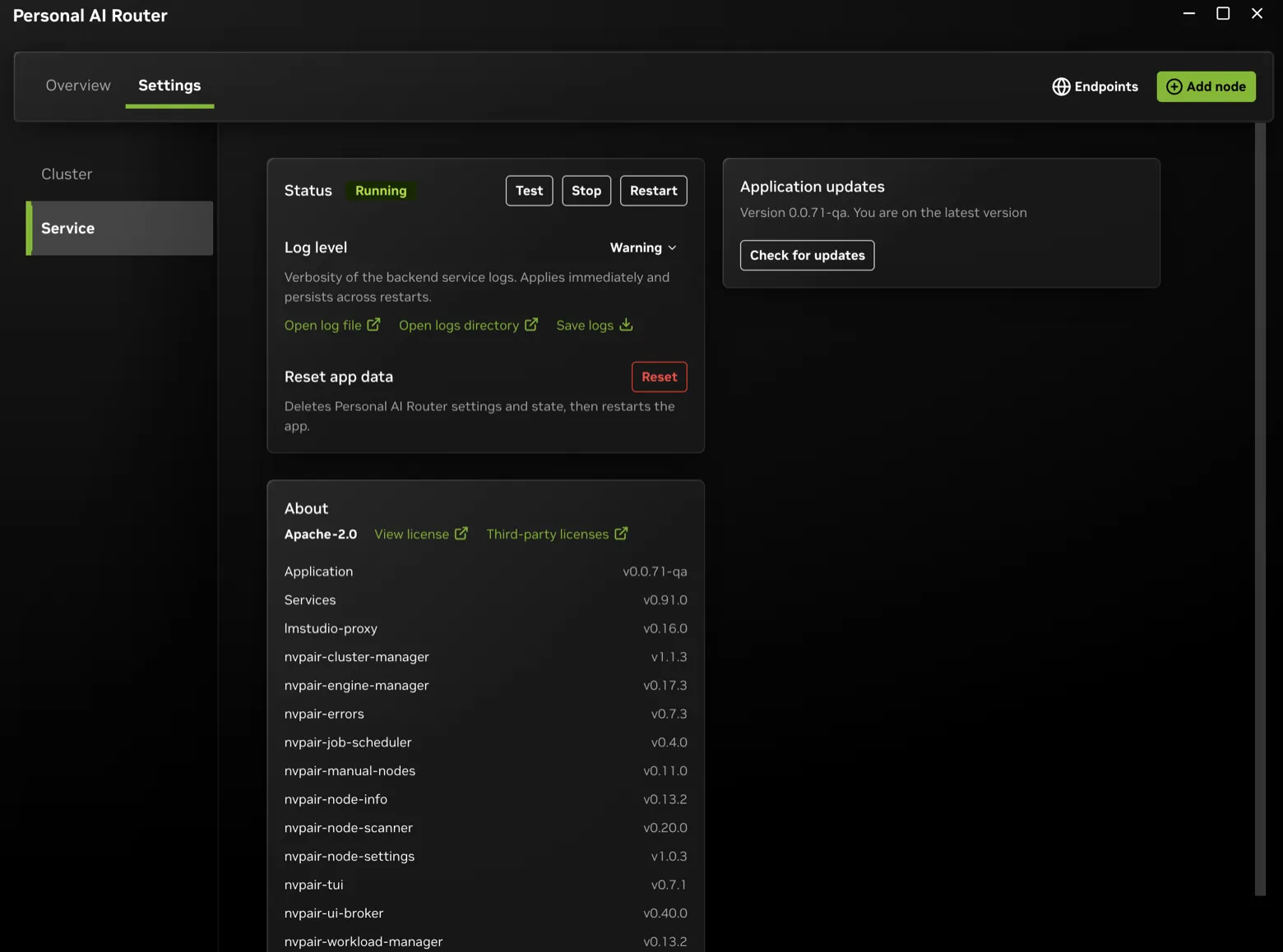Image resolution: width=1283 pixels, height=952 pixels.
Task: Click the Save logs link
Action: 595,325
